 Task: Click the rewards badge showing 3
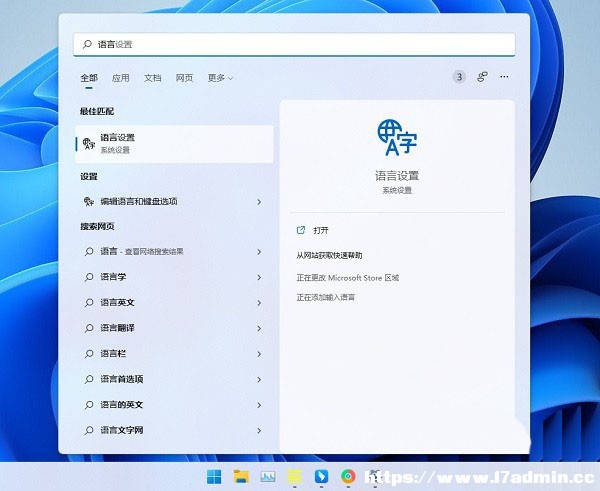pos(459,77)
